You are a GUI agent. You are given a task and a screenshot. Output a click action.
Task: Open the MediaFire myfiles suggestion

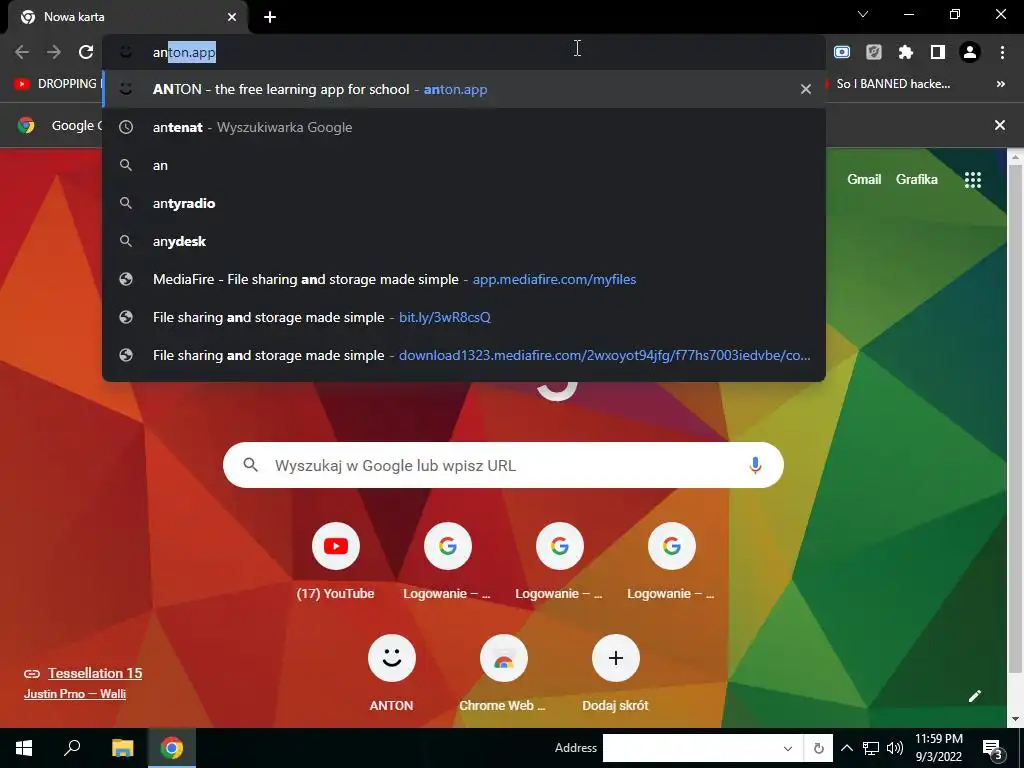click(x=464, y=279)
